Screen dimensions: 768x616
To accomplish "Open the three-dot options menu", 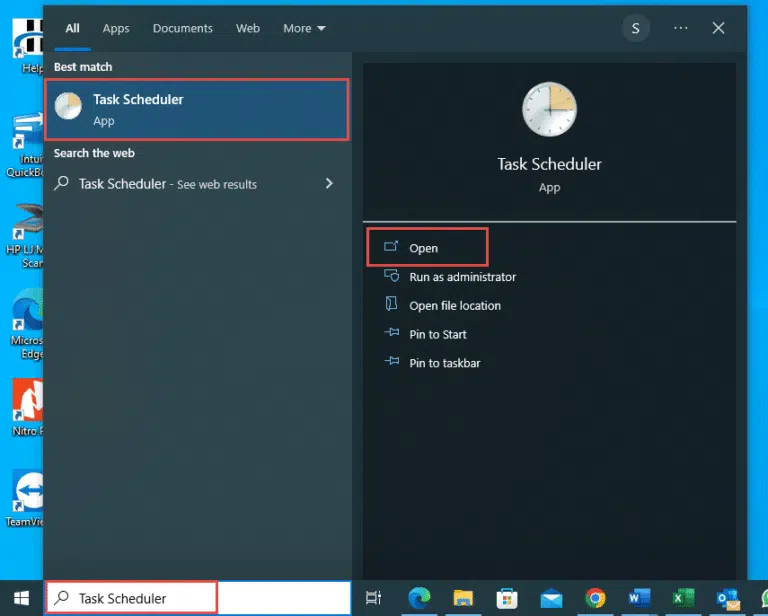I will coord(680,28).
